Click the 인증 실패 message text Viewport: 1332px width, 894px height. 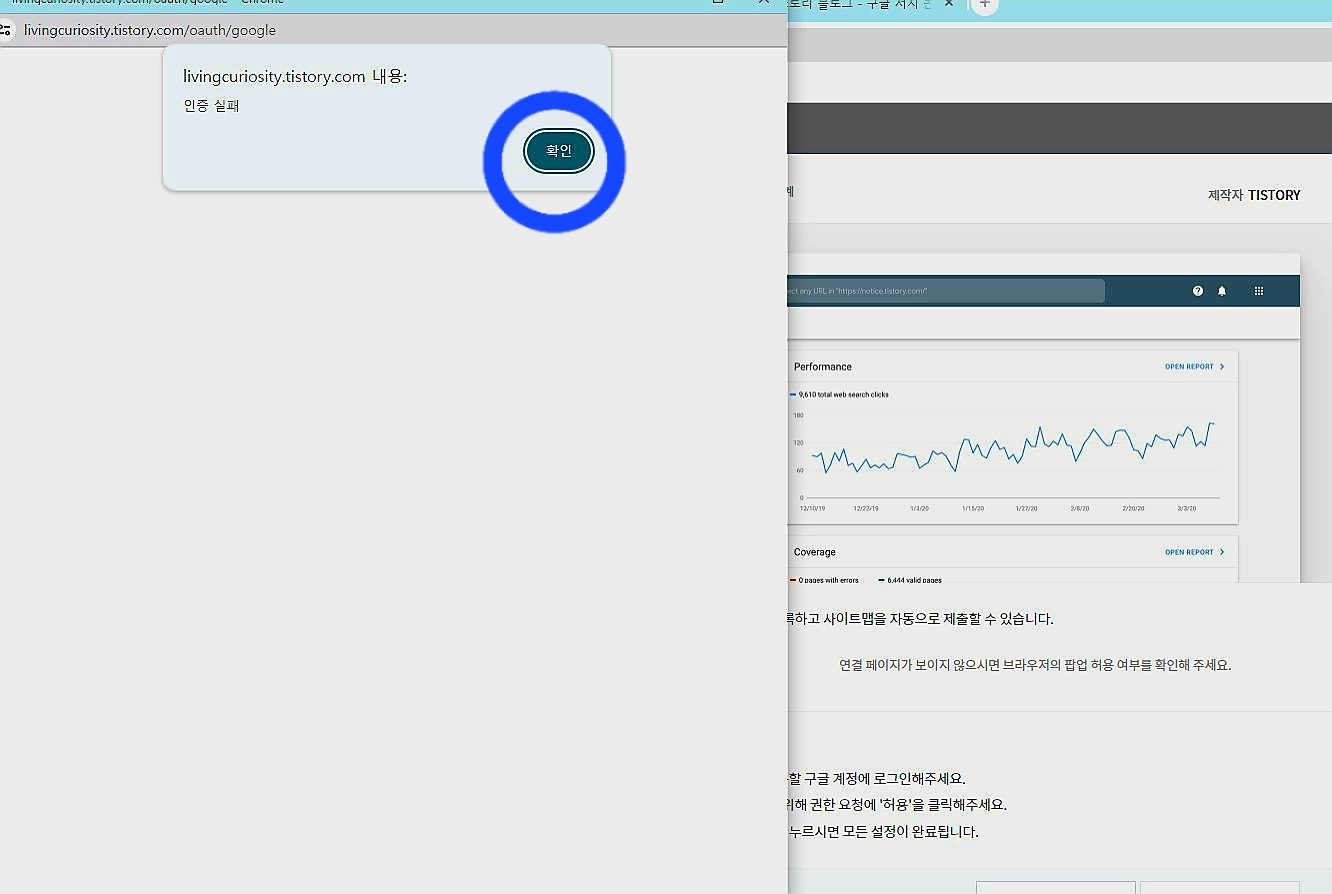tap(211, 106)
